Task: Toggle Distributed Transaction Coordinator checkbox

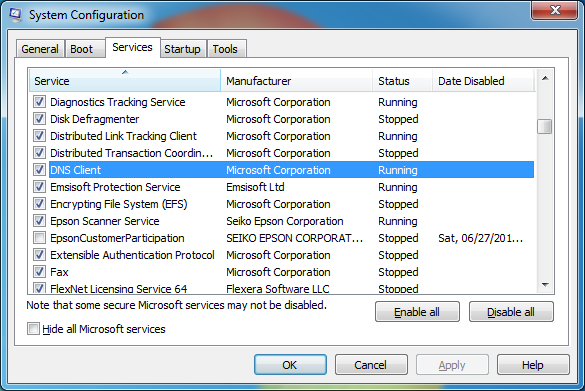Action: (40, 153)
